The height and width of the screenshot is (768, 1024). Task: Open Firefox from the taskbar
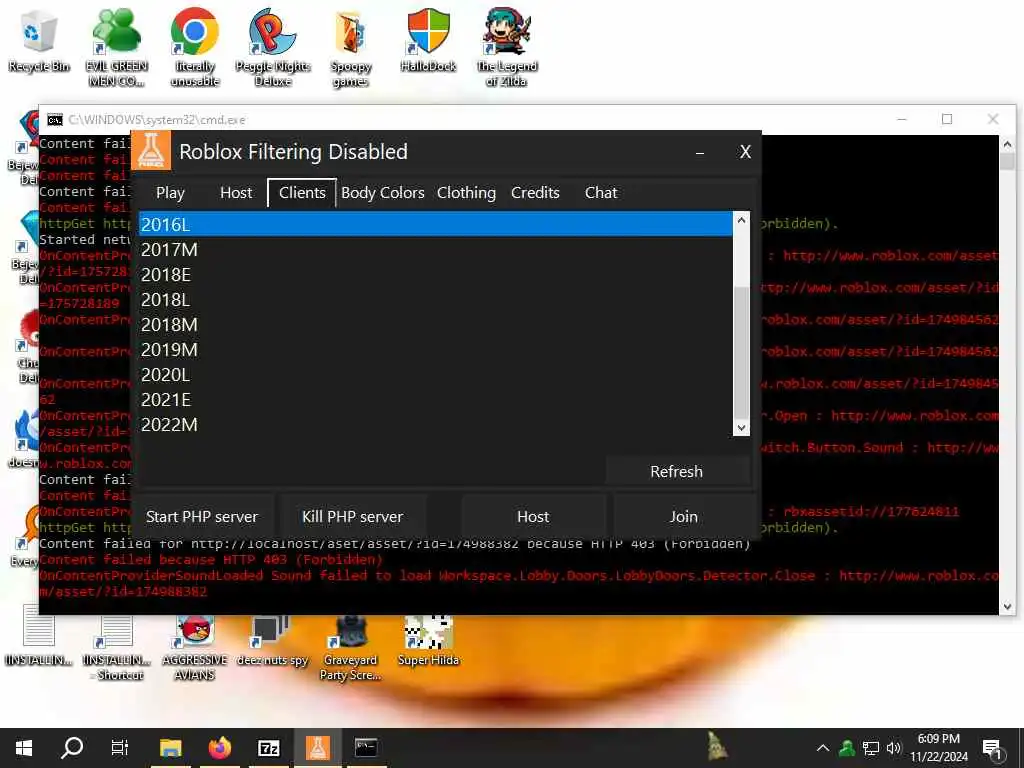pyautogui.click(x=220, y=748)
